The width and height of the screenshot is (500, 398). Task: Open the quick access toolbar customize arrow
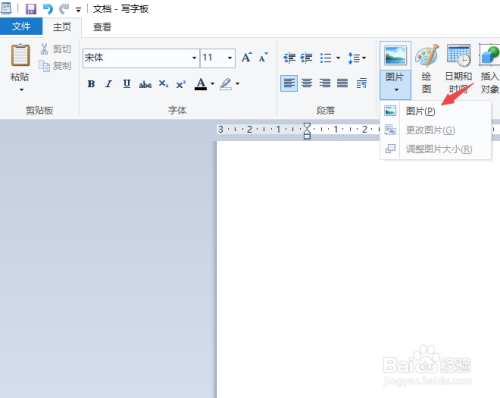(78, 10)
